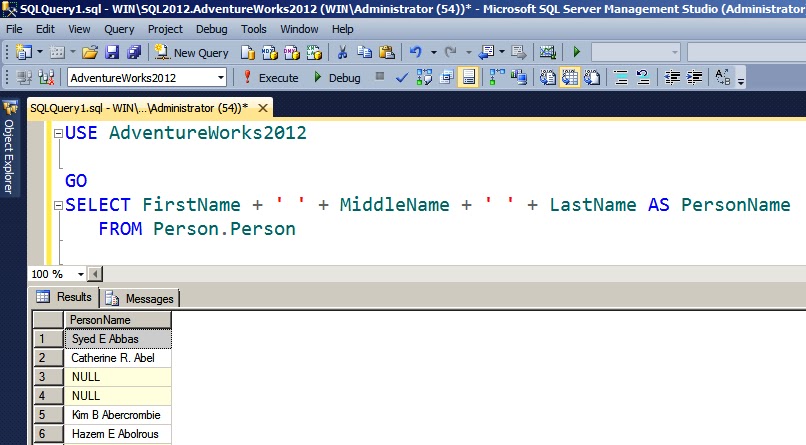Screen dimensions: 806x445
Task: Select the Syed E Abbas cell
Action: 118,339
